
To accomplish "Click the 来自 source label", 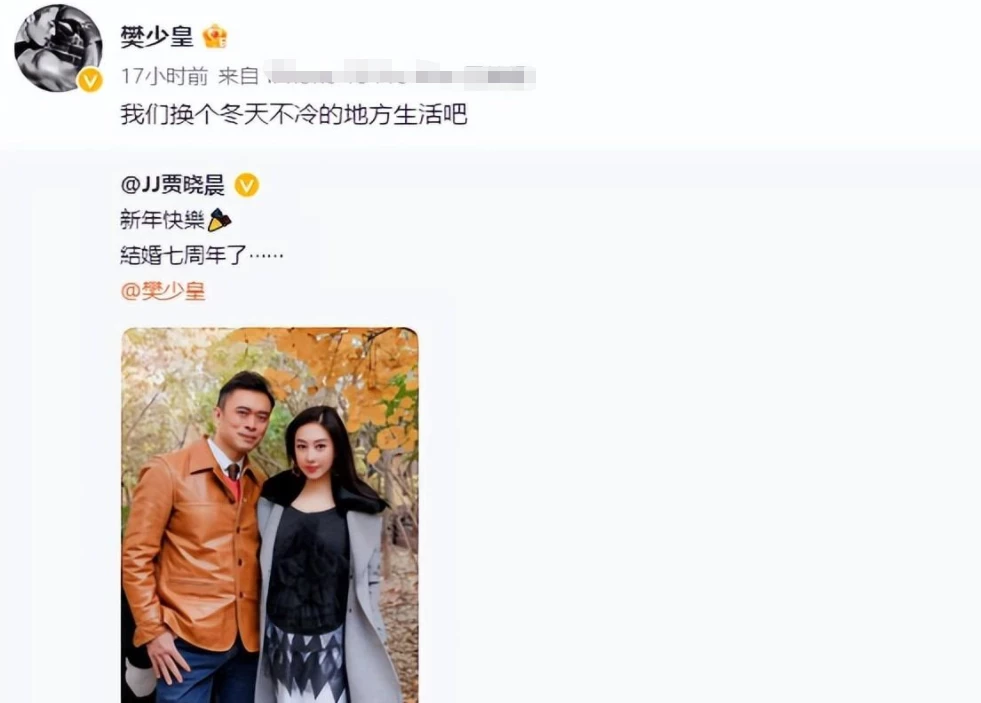I will 238,76.
